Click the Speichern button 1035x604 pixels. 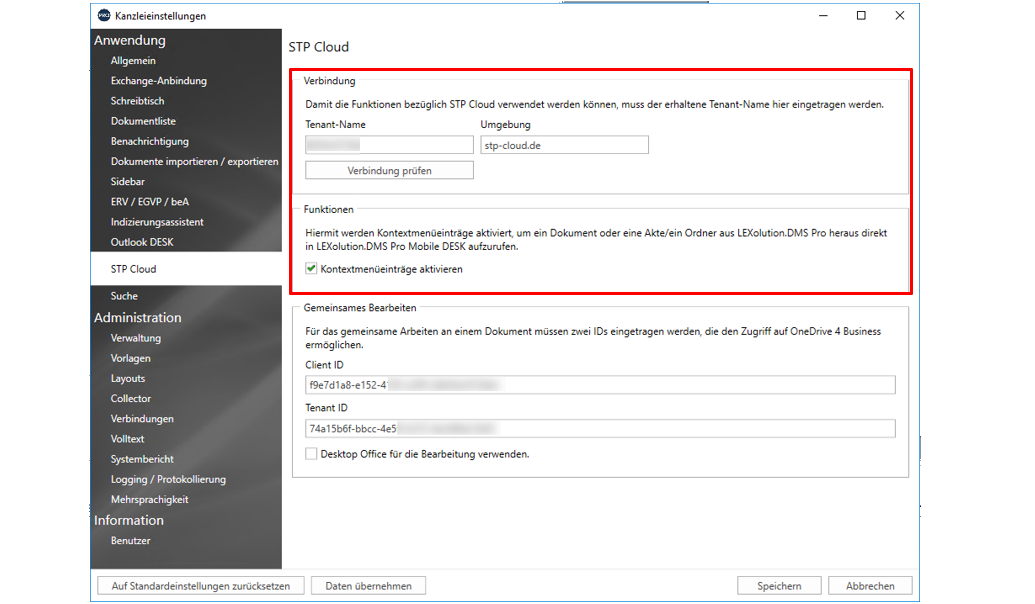coord(780,586)
